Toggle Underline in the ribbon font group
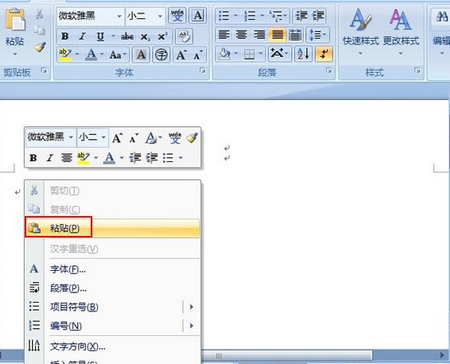Image resolution: width=450 pixels, height=364 pixels. (x=100, y=36)
